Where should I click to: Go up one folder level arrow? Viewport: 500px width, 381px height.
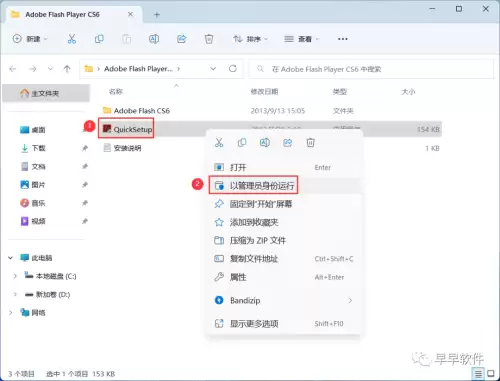[x=67, y=69]
